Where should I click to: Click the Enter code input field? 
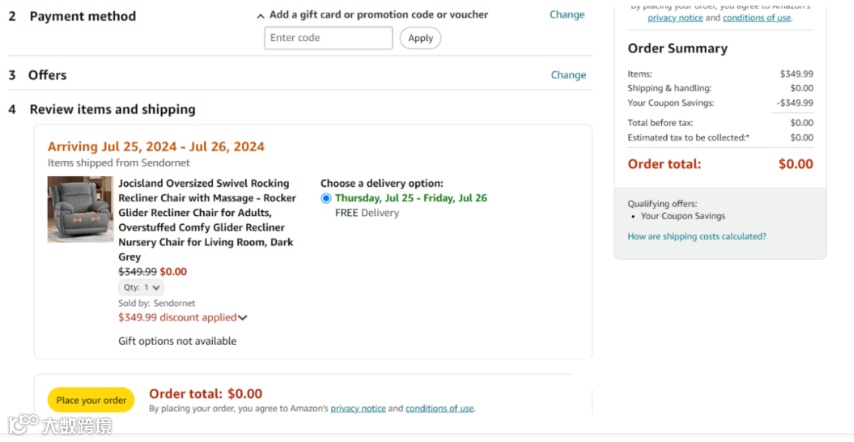(328, 38)
